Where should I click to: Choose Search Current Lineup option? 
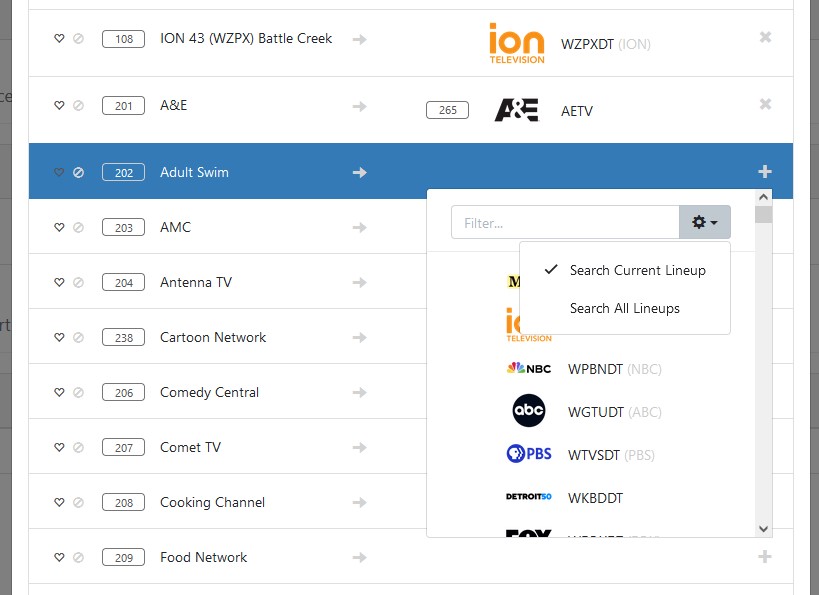coord(637,270)
